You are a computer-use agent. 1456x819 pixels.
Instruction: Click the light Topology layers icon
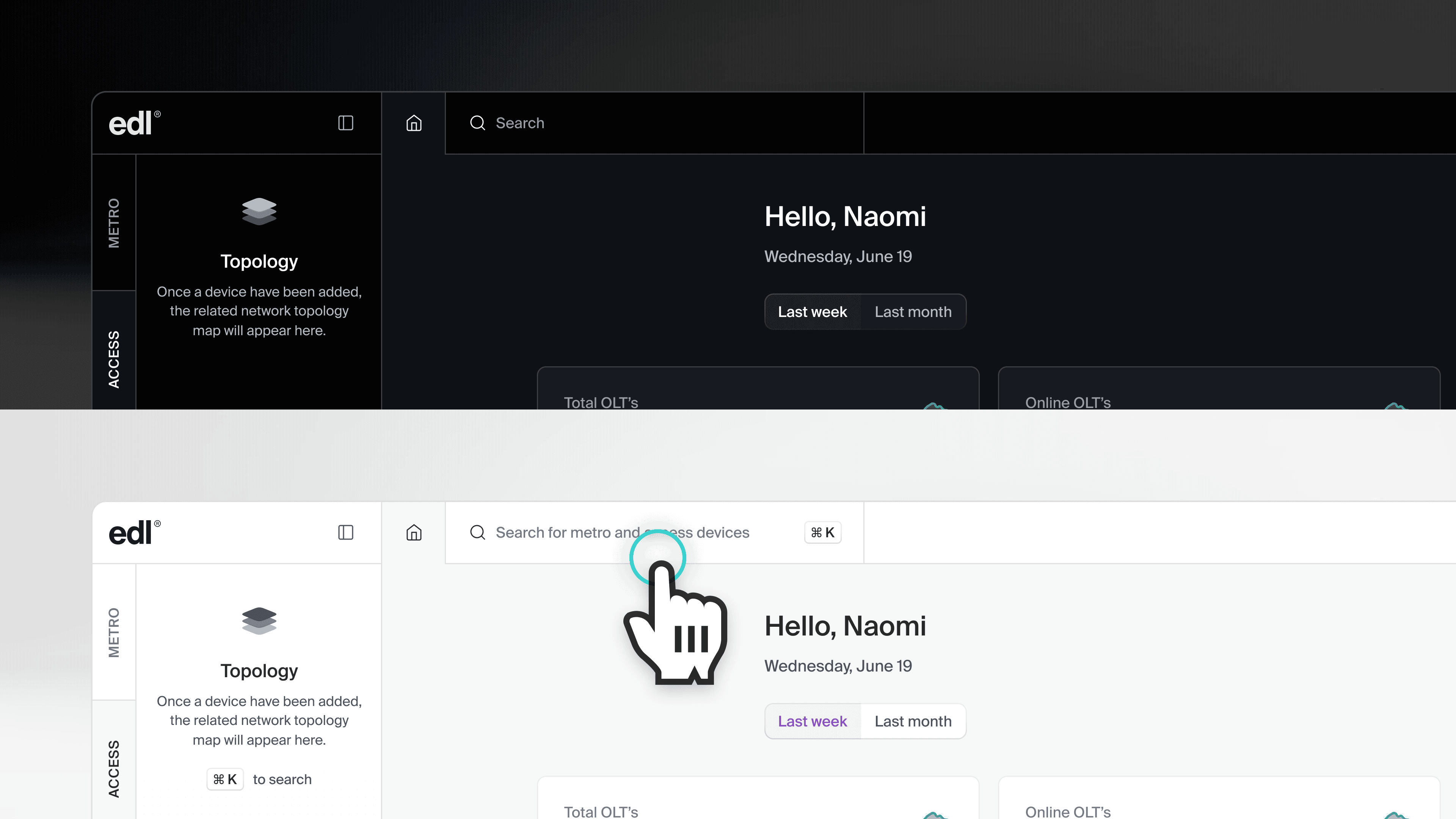[x=259, y=621]
